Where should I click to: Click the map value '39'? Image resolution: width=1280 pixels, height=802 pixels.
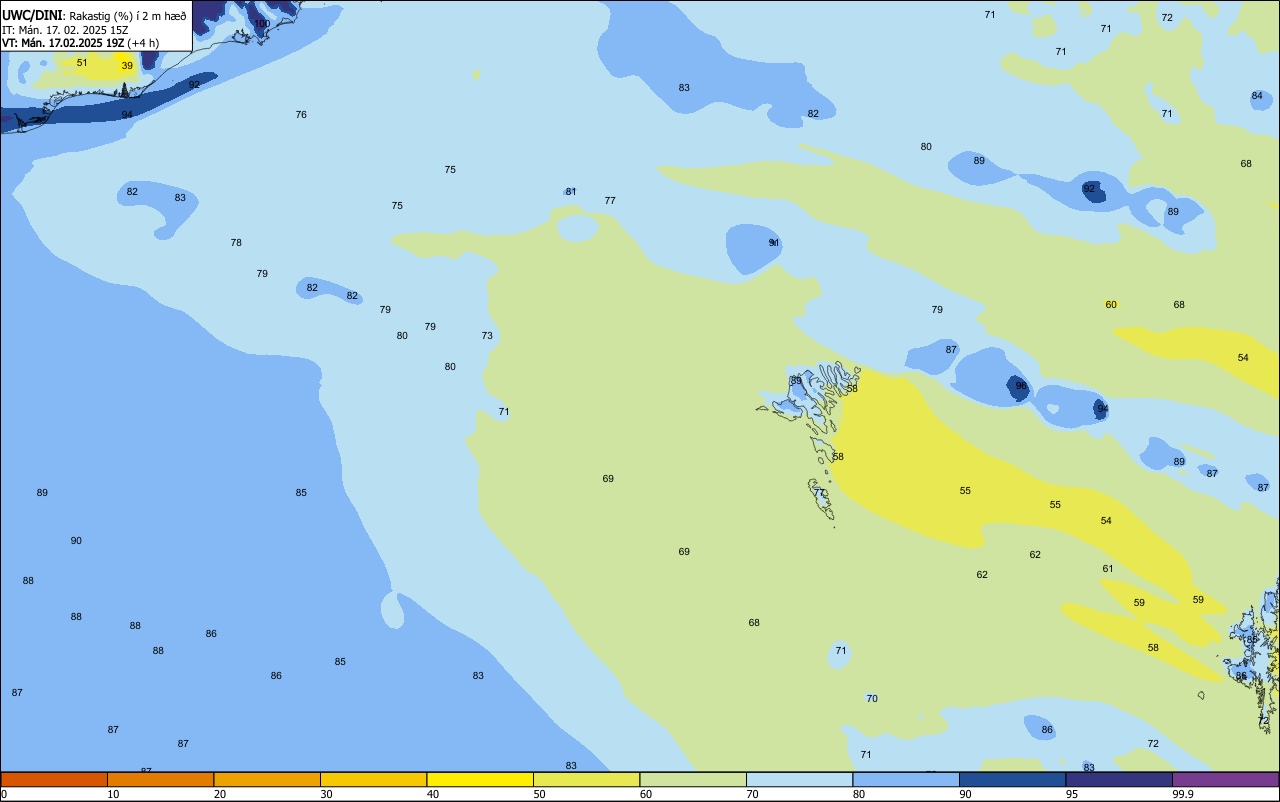coord(127,66)
